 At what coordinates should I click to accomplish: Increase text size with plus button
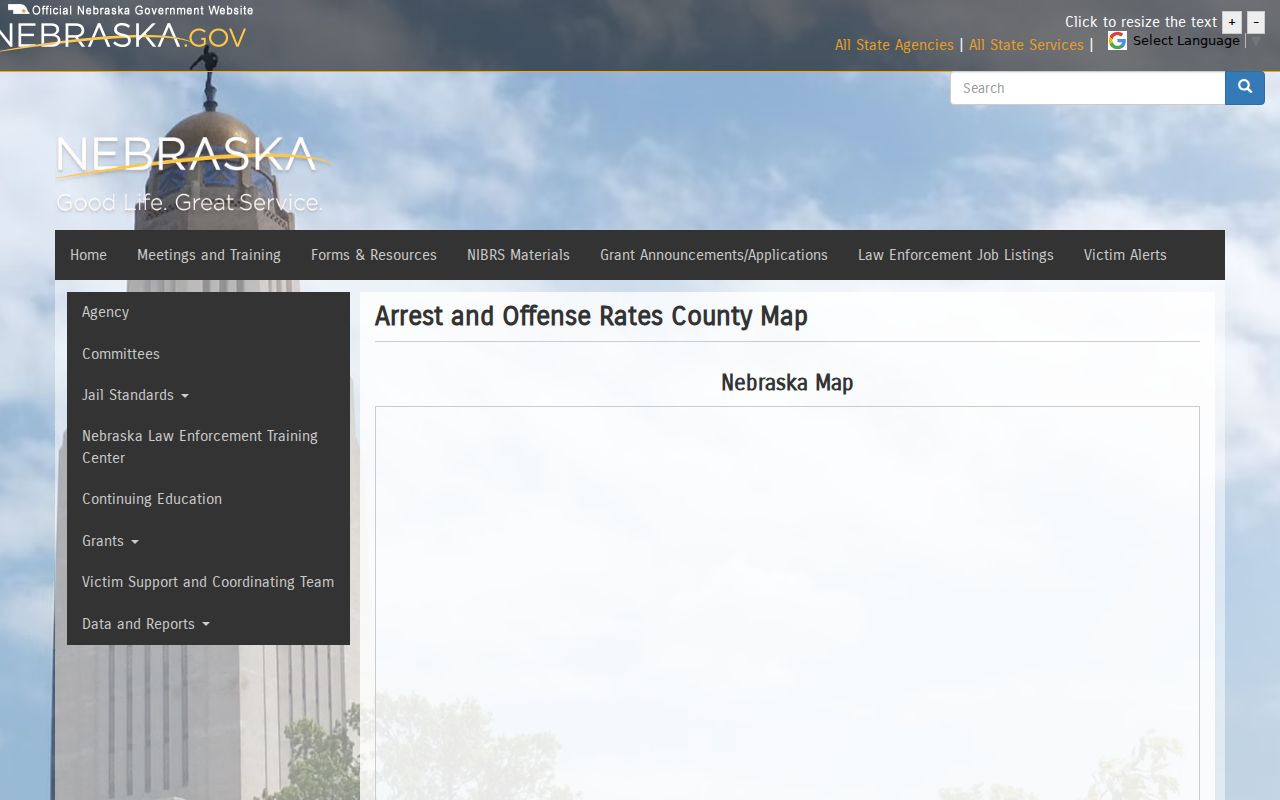click(x=1232, y=22)
